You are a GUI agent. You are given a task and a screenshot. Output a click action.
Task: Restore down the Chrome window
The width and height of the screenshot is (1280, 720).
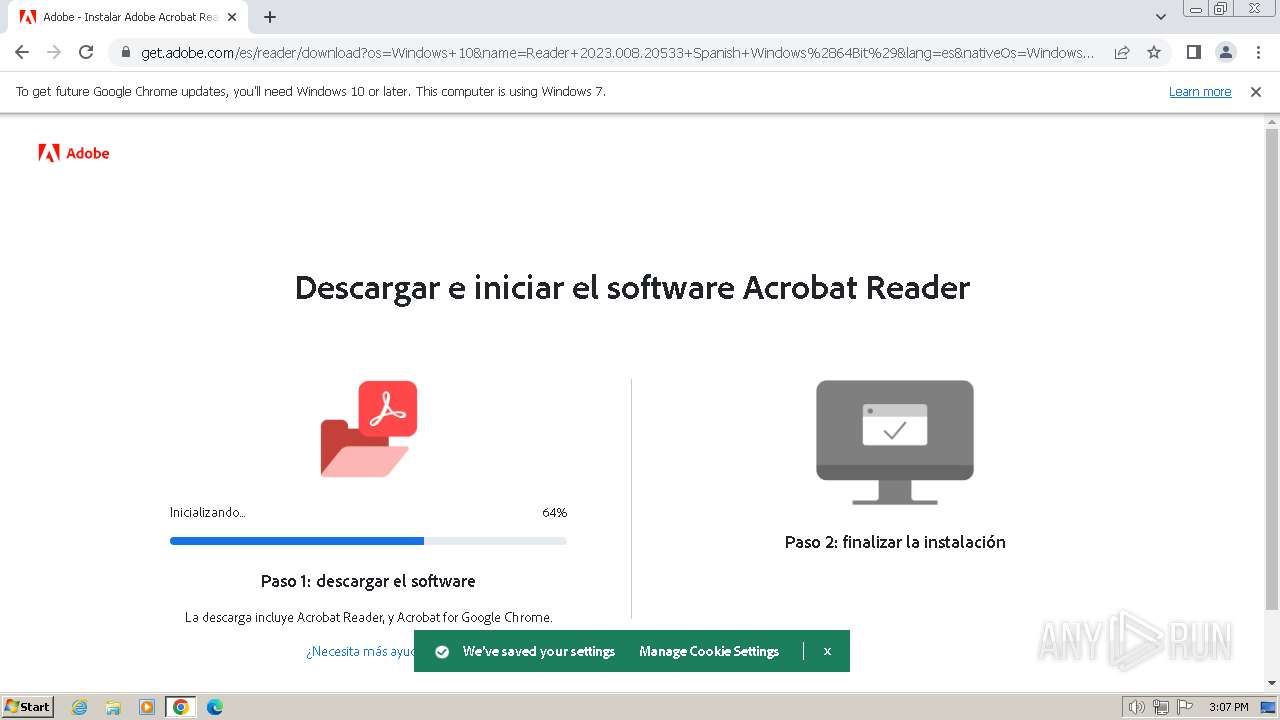(1221, 8)
